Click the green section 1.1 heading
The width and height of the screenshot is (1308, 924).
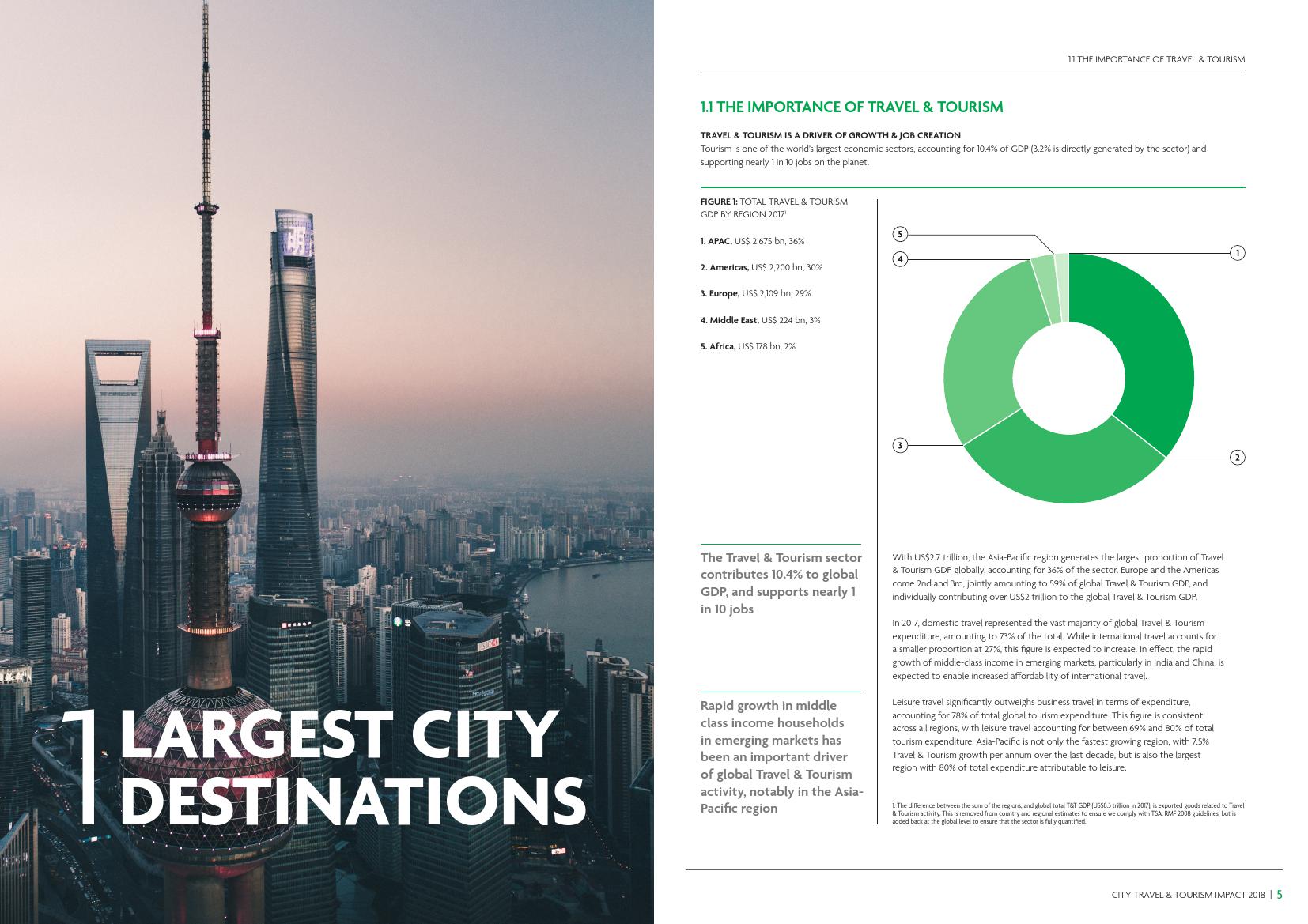click(852, 107)
